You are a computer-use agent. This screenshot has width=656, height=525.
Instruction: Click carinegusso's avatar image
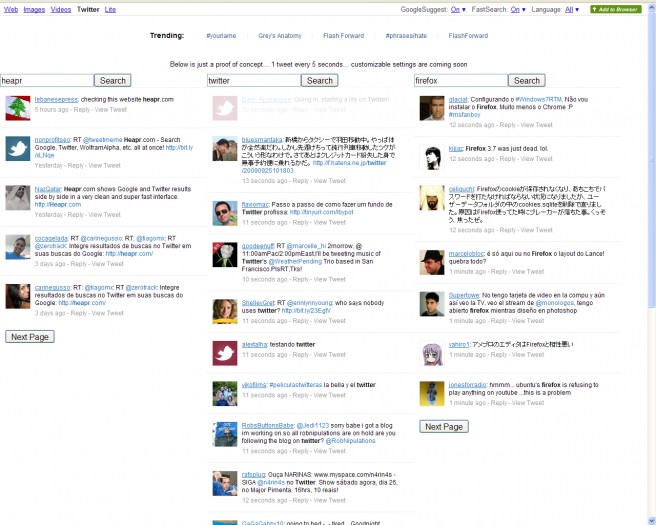click(18, 296)
